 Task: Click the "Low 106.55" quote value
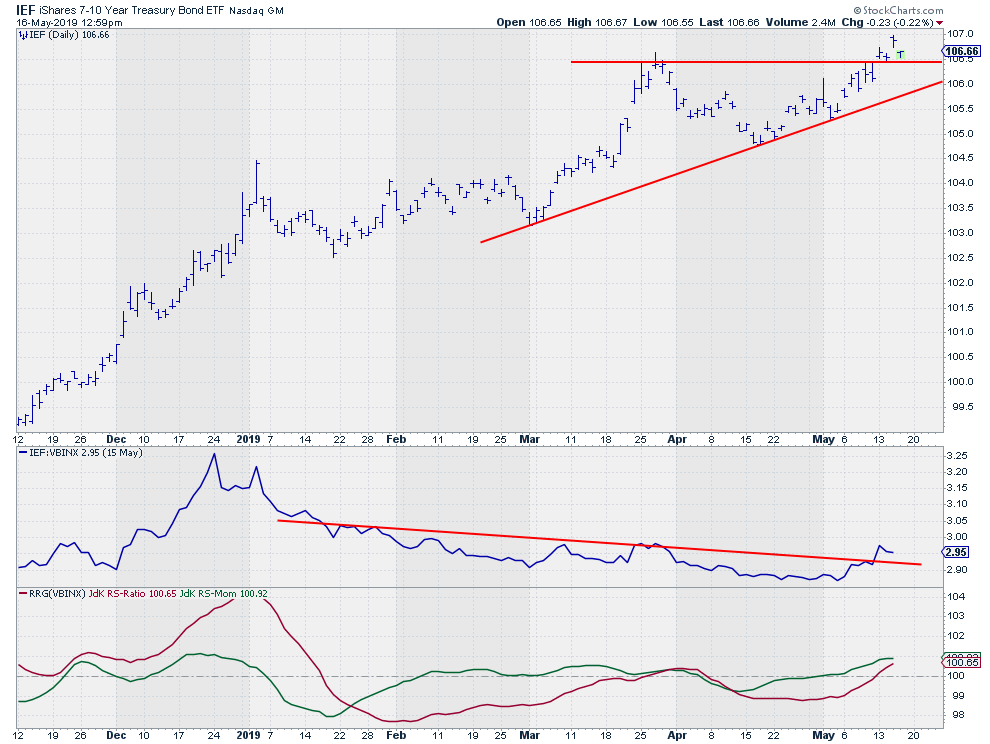pyautogui.click(x=663, y=22)
